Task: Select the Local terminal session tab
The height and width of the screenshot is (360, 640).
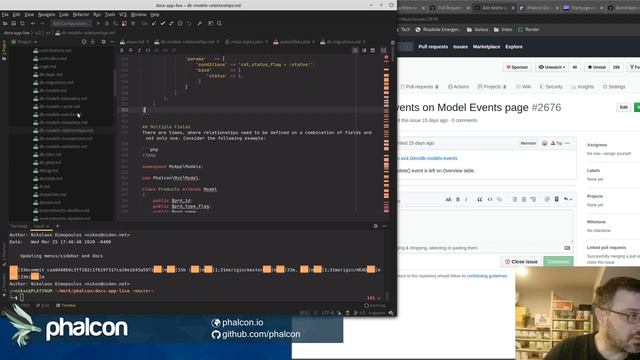Action: [41, 226]
